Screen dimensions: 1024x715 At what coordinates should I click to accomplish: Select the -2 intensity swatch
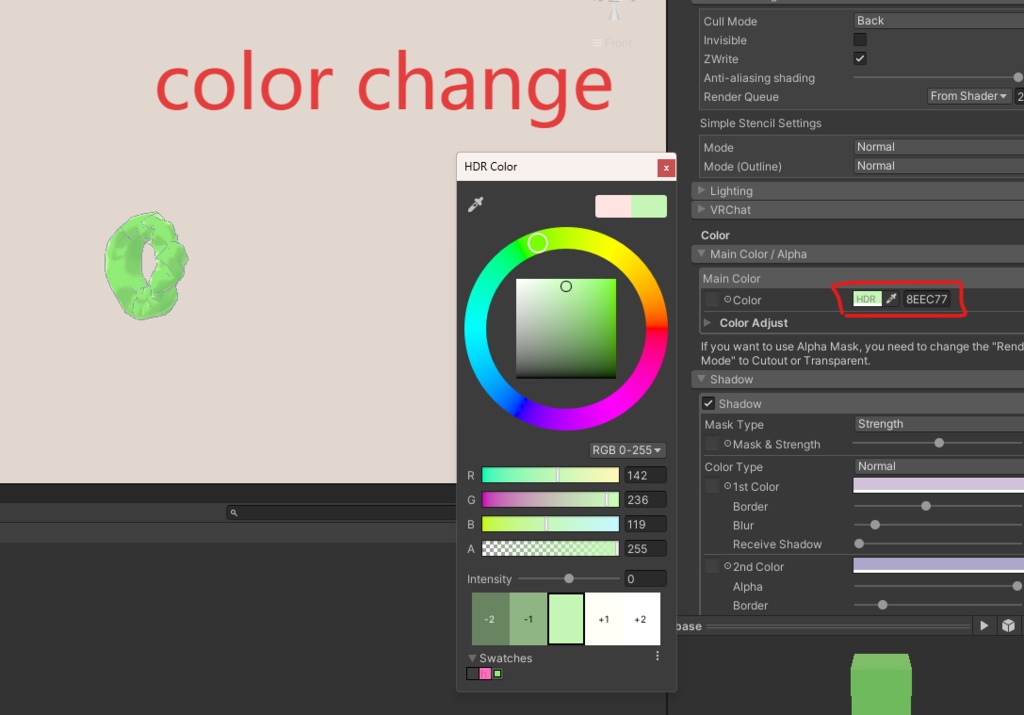coord(490,619)
